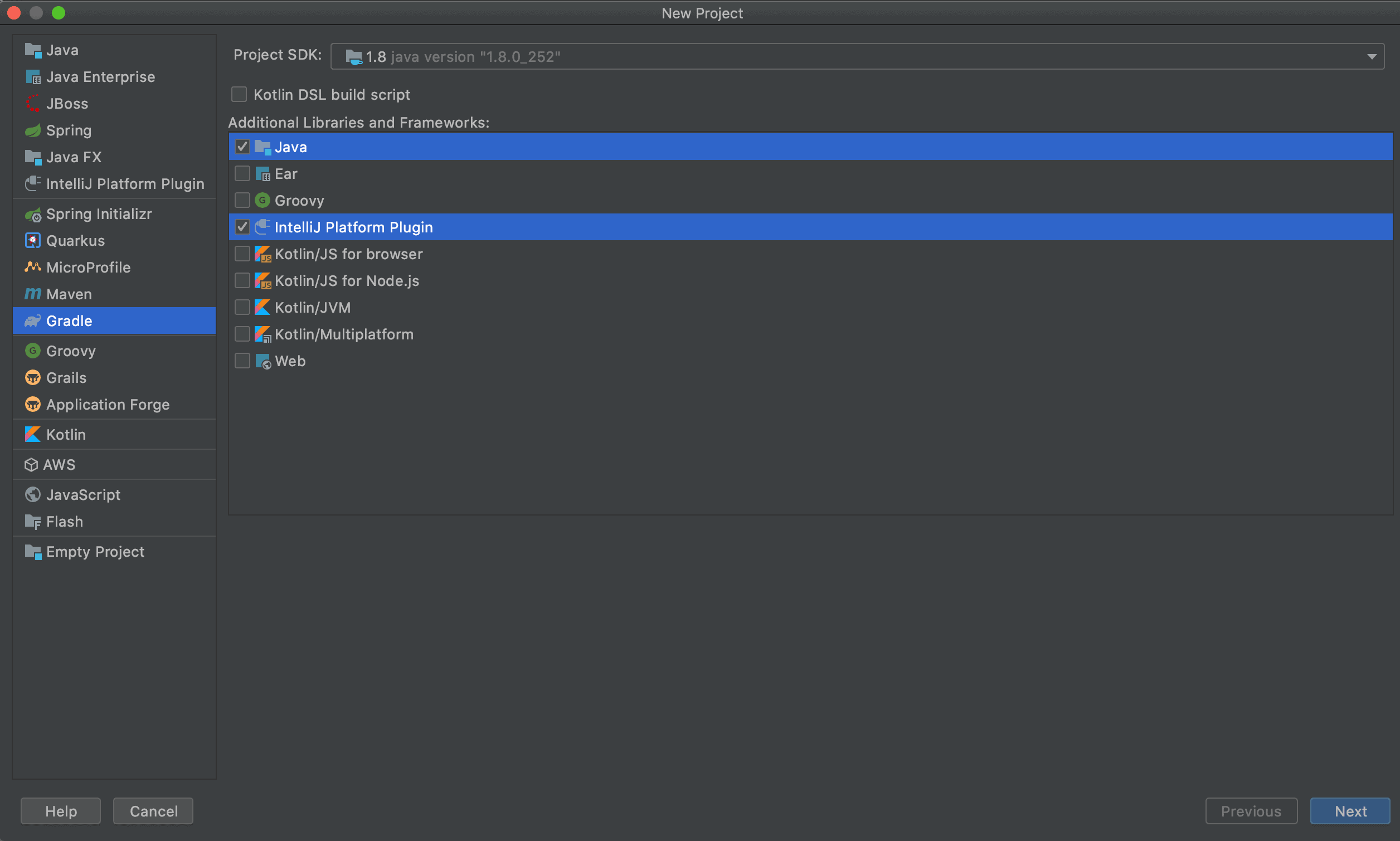Select Java Enterprise in the sidebar
The image size is (1400, 841).
[100, 76]
